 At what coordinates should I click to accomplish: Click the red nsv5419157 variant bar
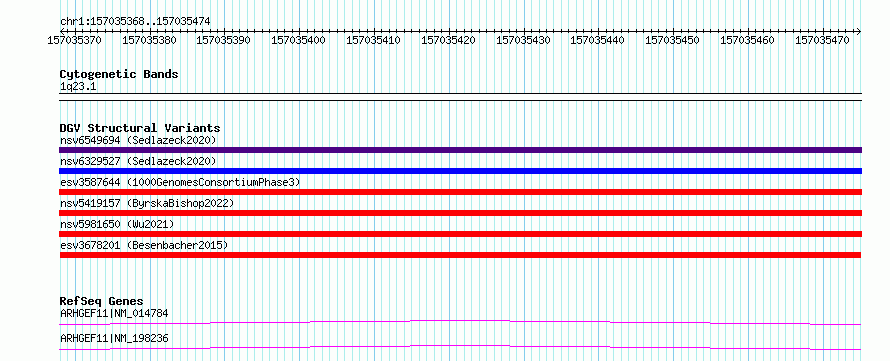[x=460, y=213]
